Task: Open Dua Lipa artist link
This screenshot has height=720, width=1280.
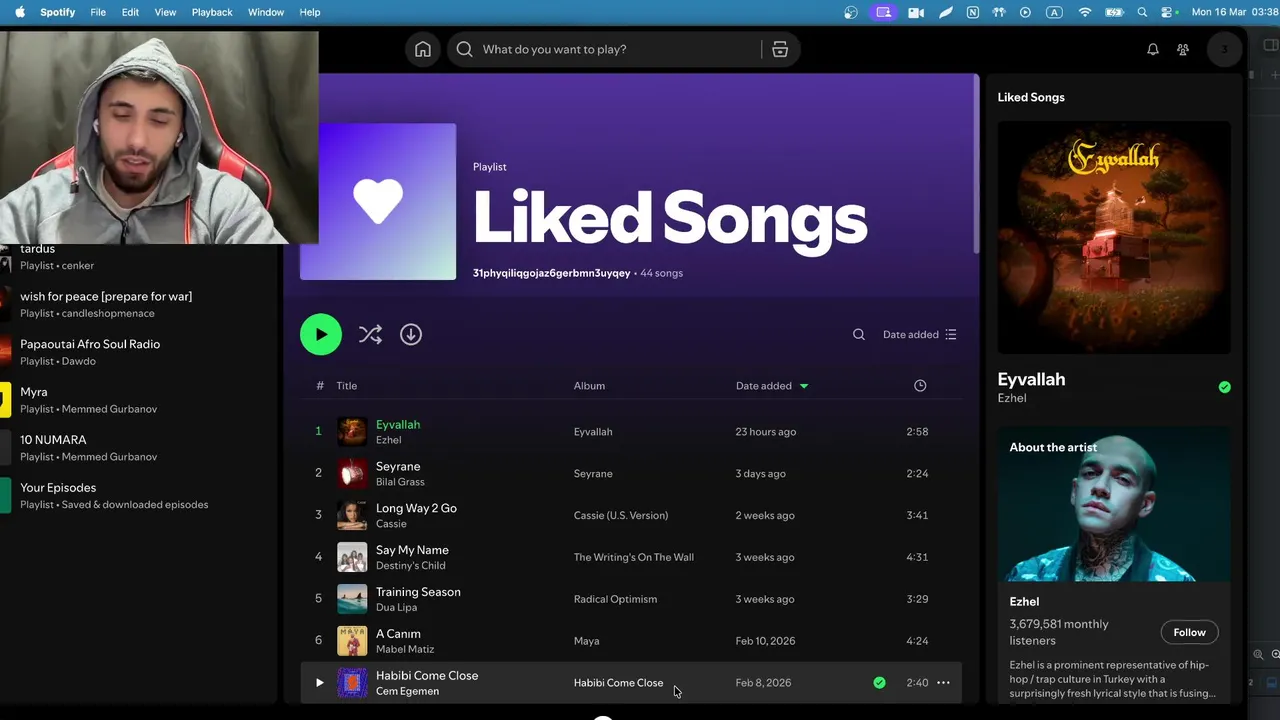Action: pyautogui.click(x=396, y=607)
